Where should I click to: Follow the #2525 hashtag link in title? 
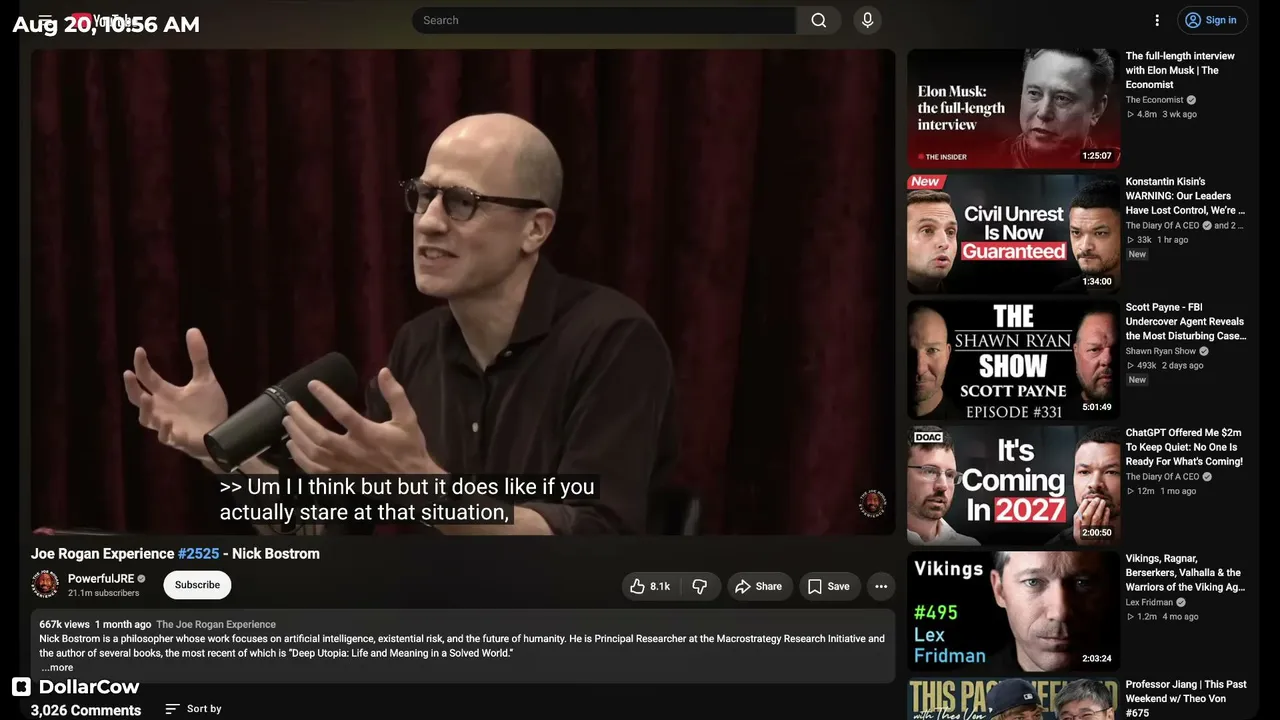(x=198, y=554)
